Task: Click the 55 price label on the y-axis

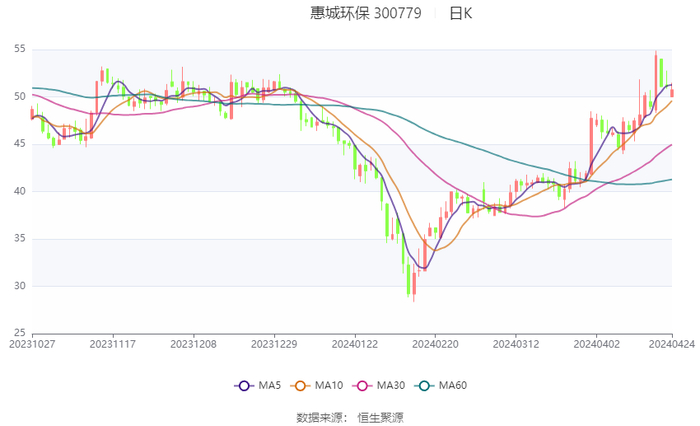Action: click(x=19, y=49)
